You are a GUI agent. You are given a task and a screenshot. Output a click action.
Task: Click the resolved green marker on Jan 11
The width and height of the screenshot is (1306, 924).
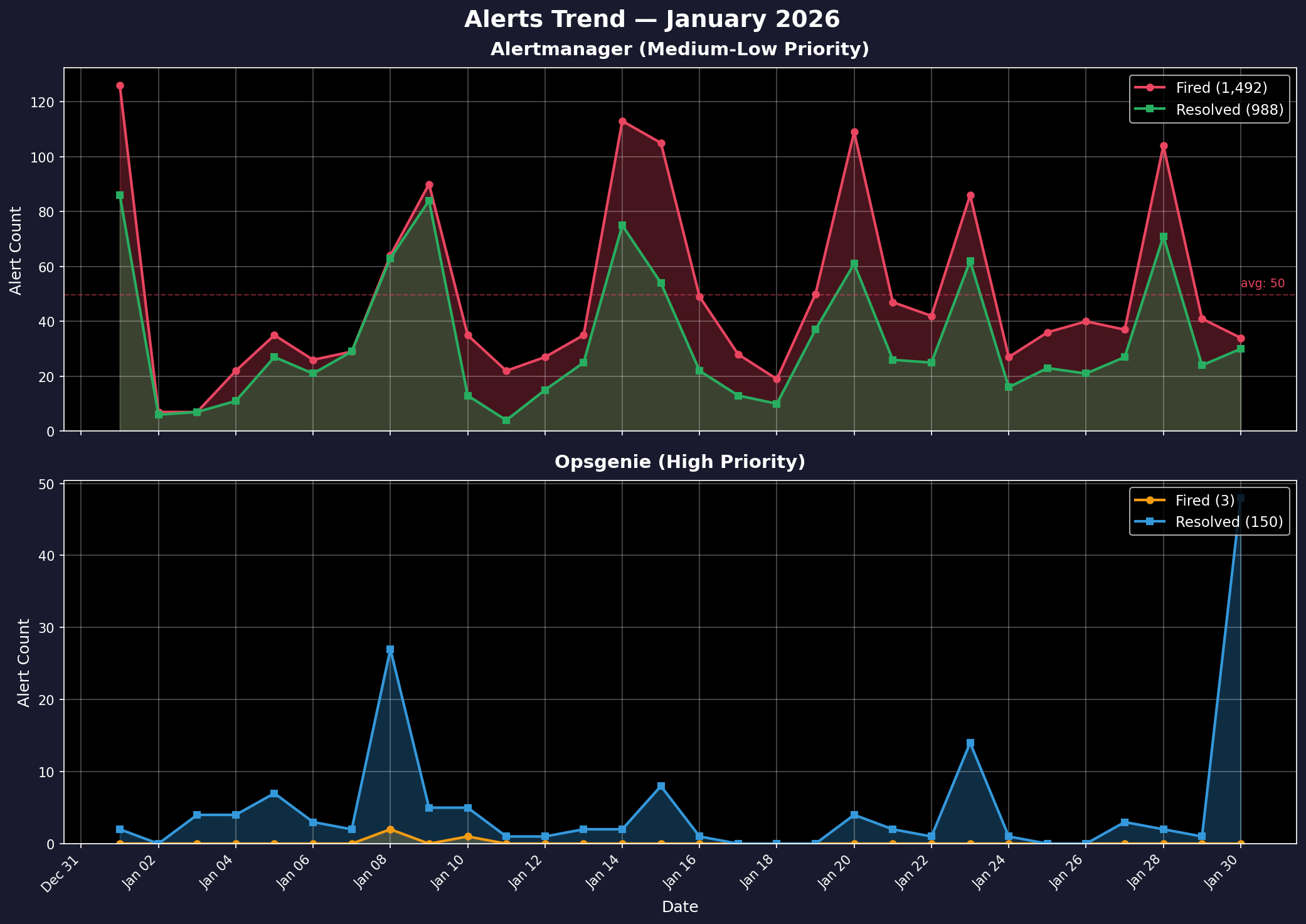[x=506, y=420]
